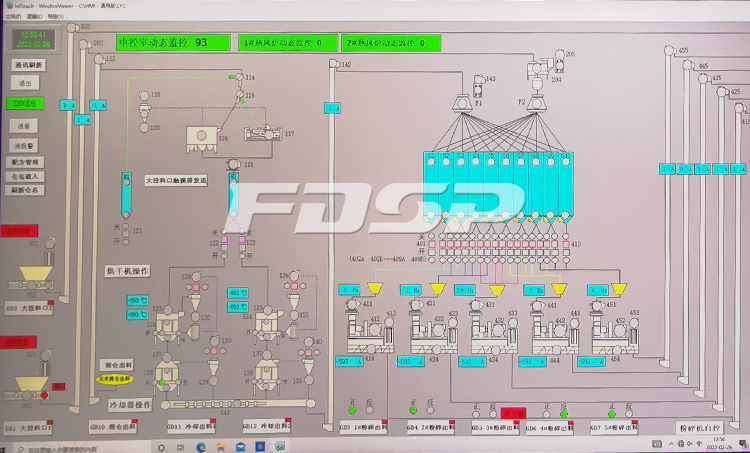Image resolution: width=750 pixels, height=453 pixels.
Task: Open the 文件 menu in menu bar
Action: 8,17
